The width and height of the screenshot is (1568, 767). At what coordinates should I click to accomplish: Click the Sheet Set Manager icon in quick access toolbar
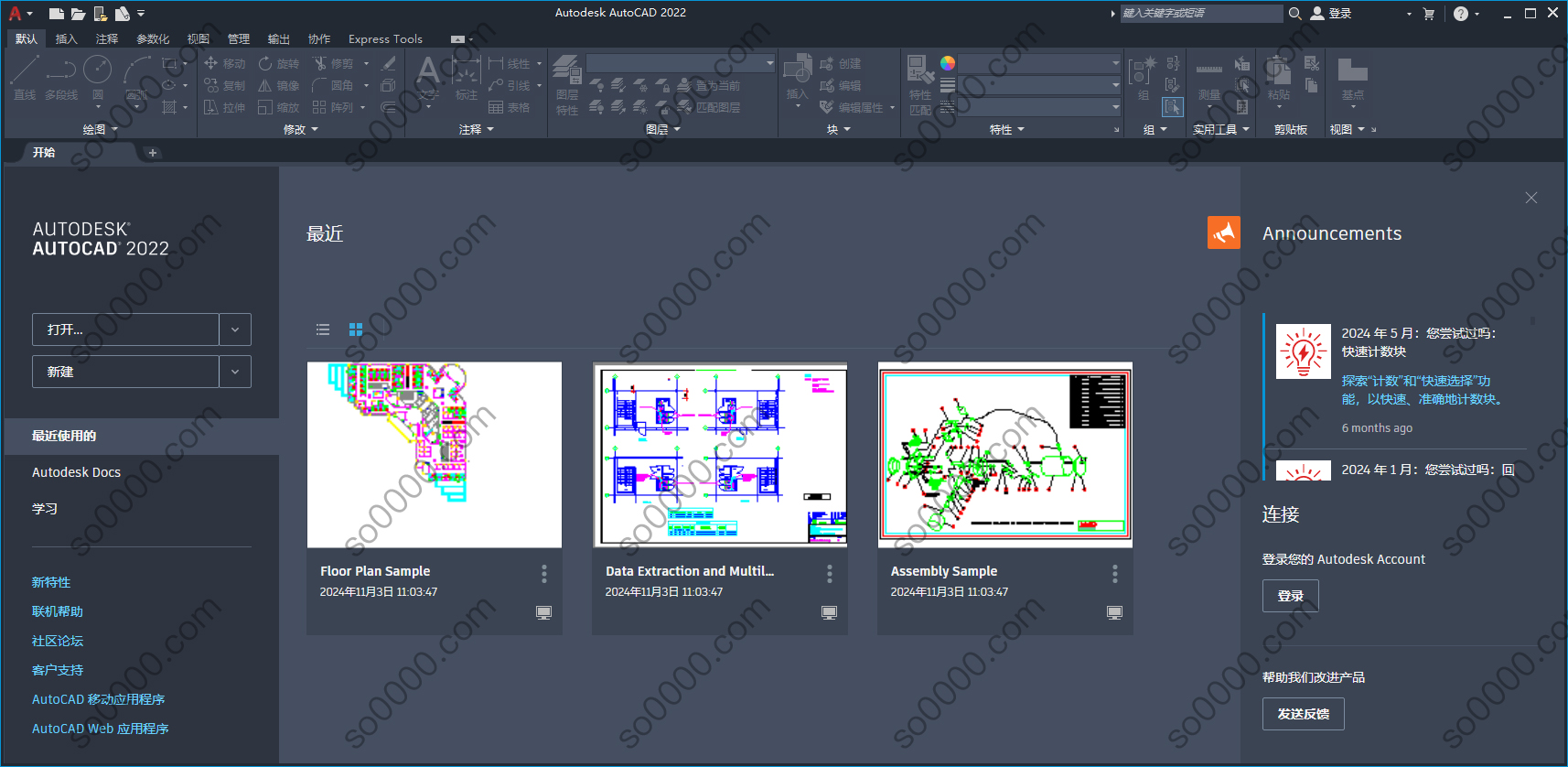point(123,14)
